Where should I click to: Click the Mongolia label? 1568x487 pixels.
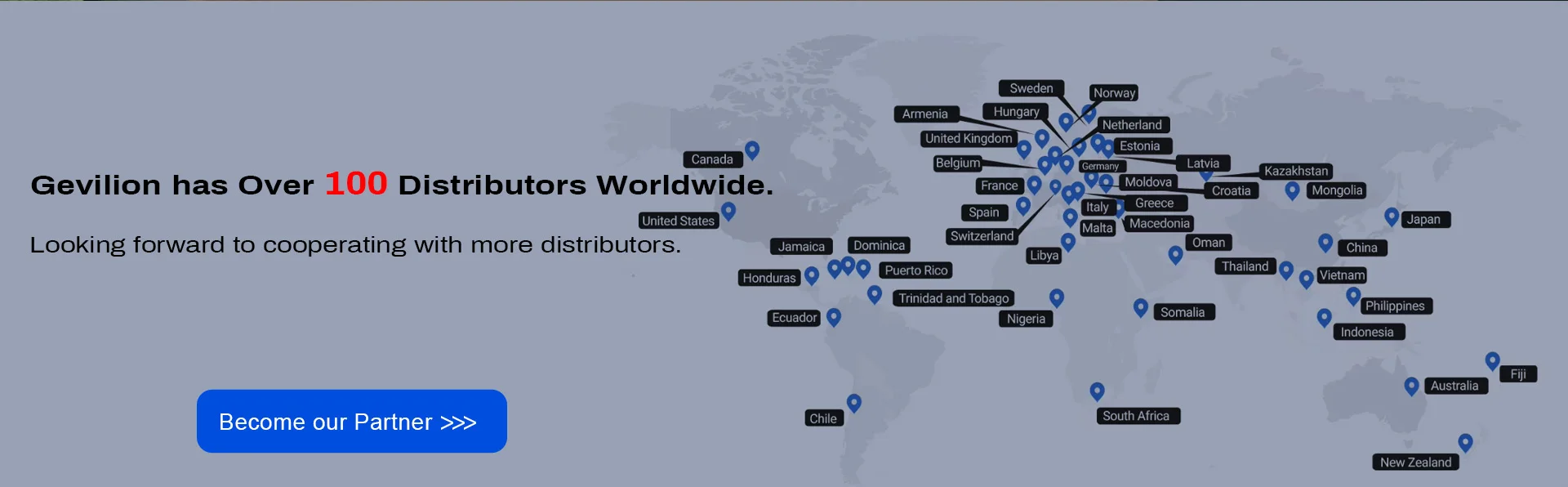coord(1337,190)
